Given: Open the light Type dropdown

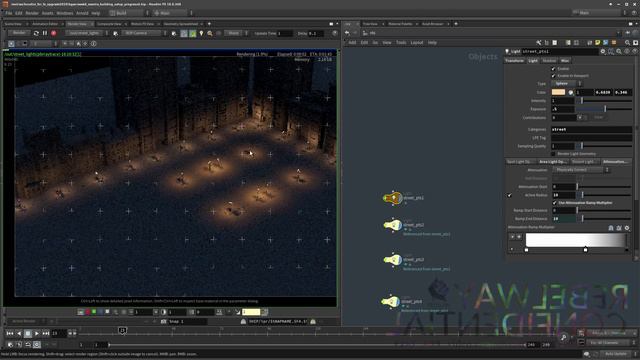Looking at the screenshot, I should click(567, 84).
